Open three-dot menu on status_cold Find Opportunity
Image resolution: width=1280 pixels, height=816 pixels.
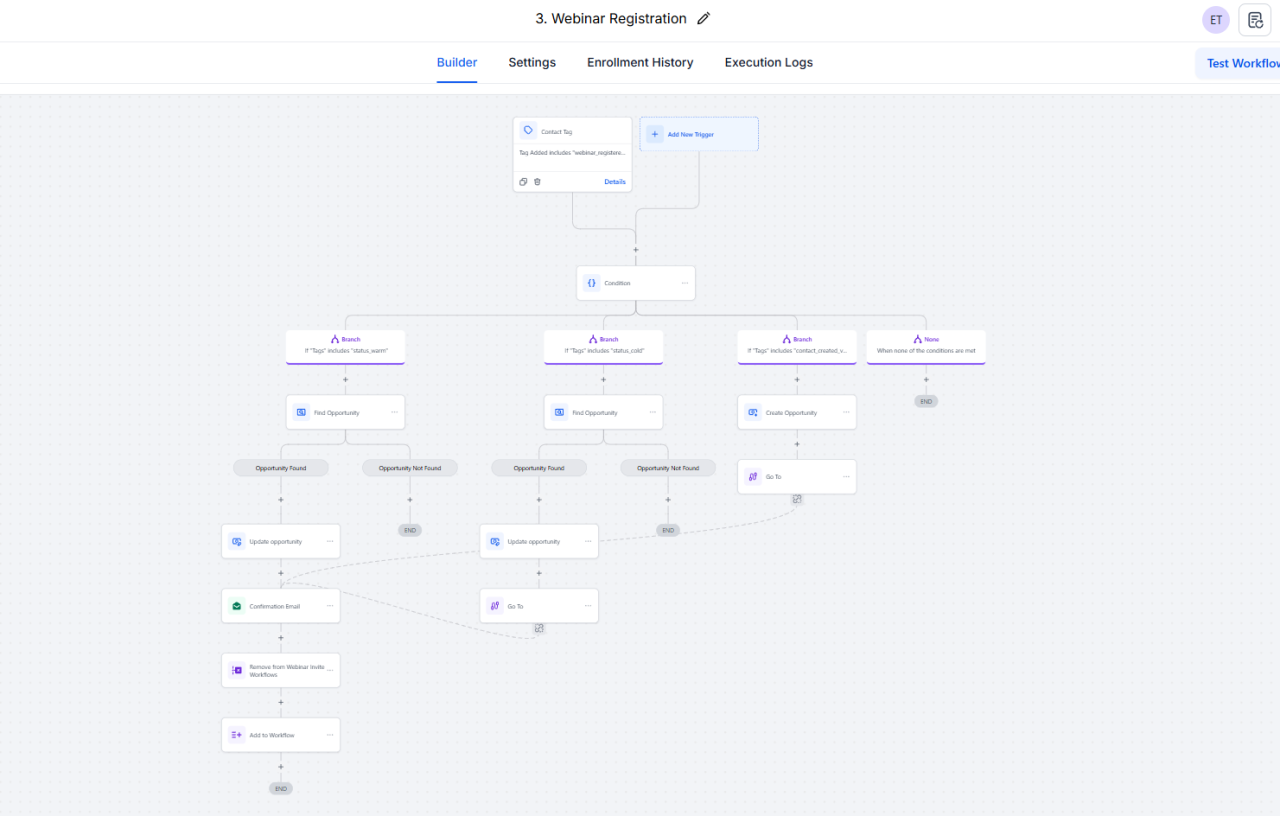pos(653,412)
